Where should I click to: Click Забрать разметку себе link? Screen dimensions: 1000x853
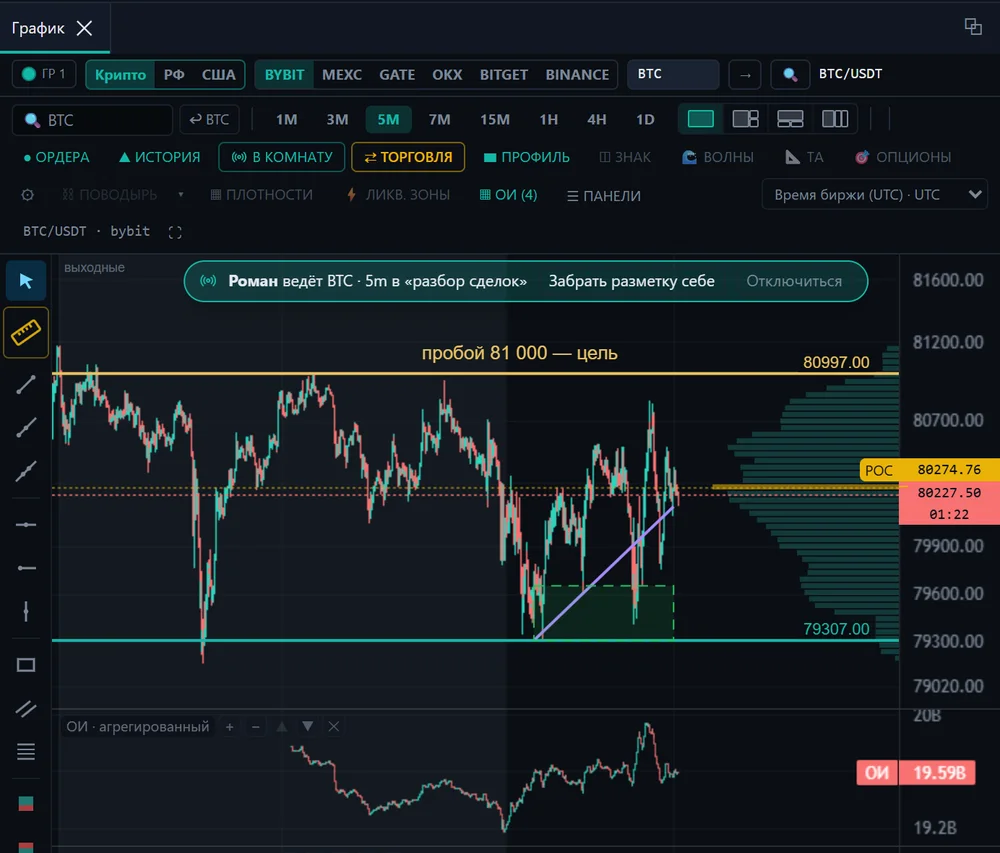click(631, 281)
